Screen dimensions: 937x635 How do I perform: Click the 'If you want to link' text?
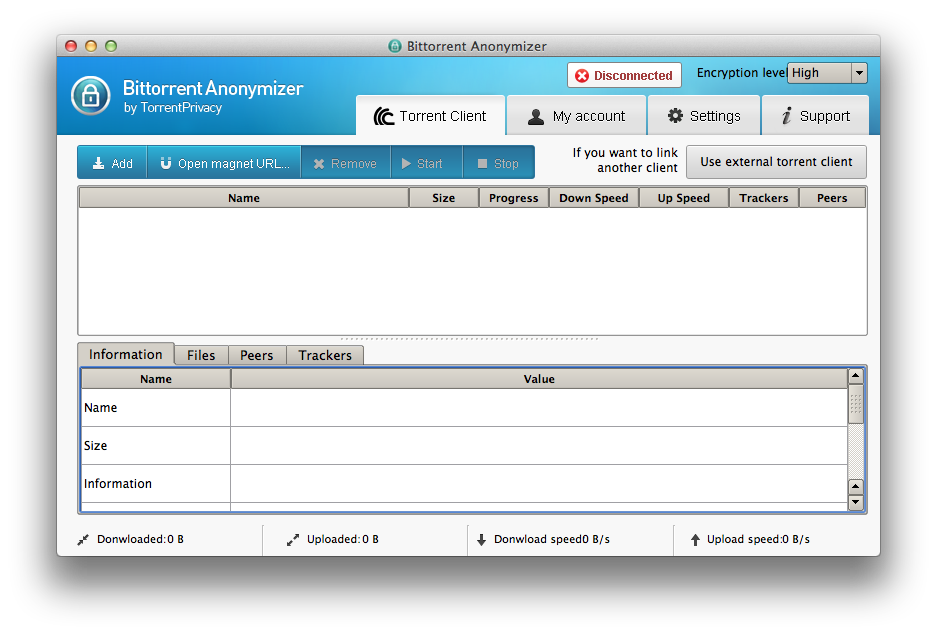point(625,153)
